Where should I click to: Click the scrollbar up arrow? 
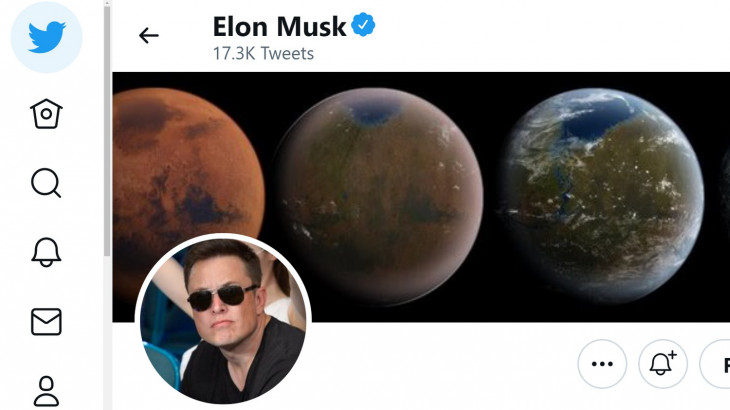tap(107, 3)
